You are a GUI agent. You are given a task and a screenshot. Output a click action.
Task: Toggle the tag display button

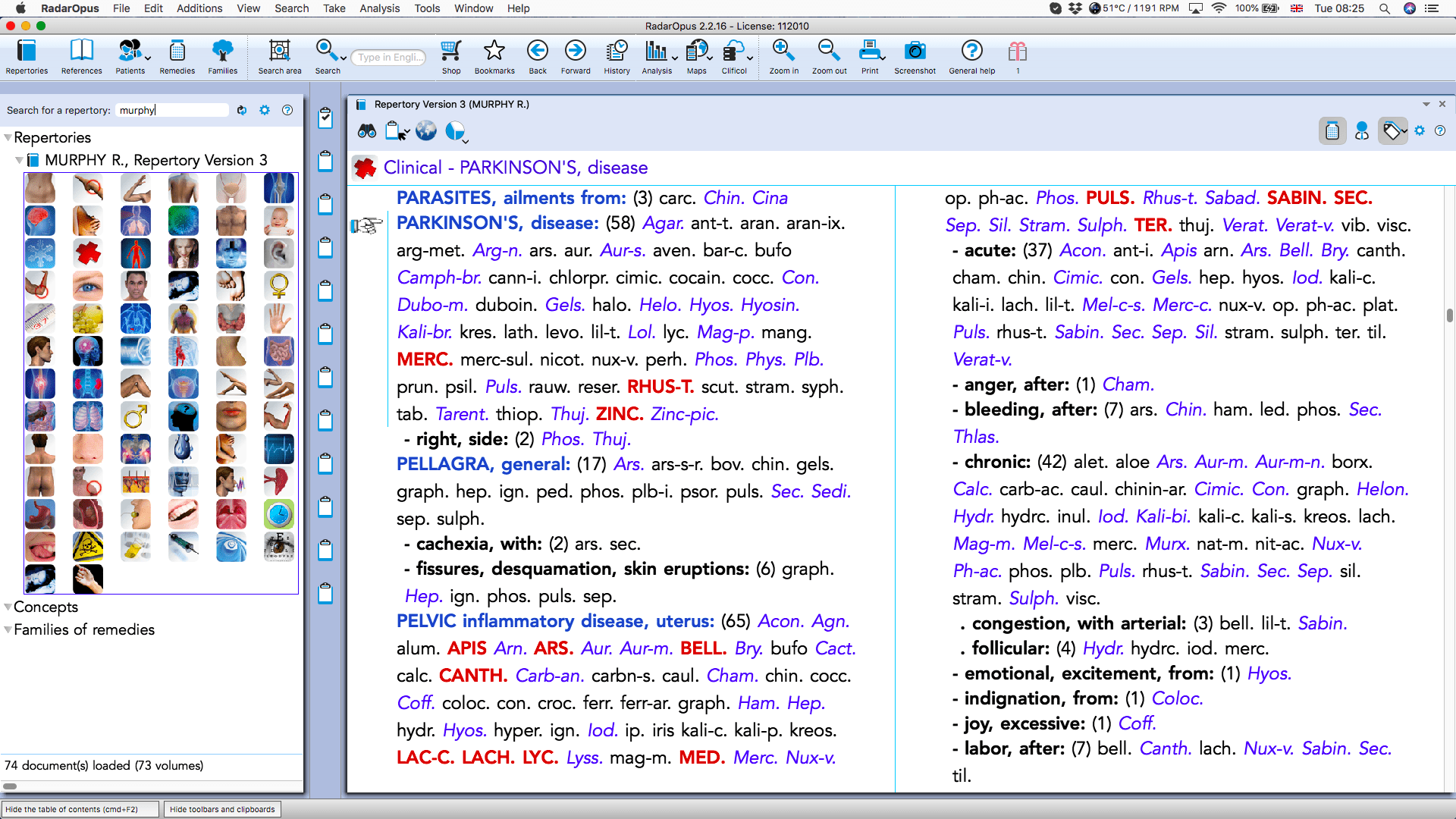(1392, 131)
